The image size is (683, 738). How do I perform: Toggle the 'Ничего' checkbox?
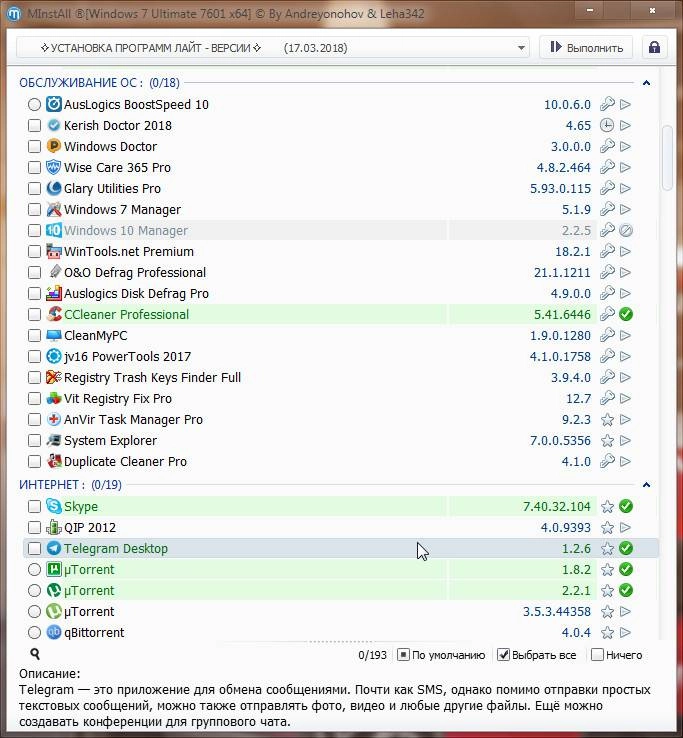(x=597, y=655)
